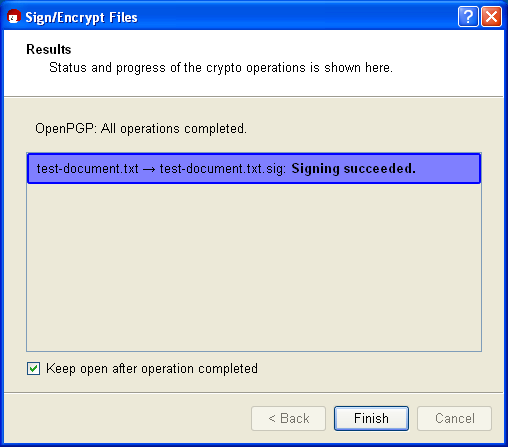The width and height of the screenshot is (508, 447).
Task: Click the Results heading
Action: [x=49, y=49]
